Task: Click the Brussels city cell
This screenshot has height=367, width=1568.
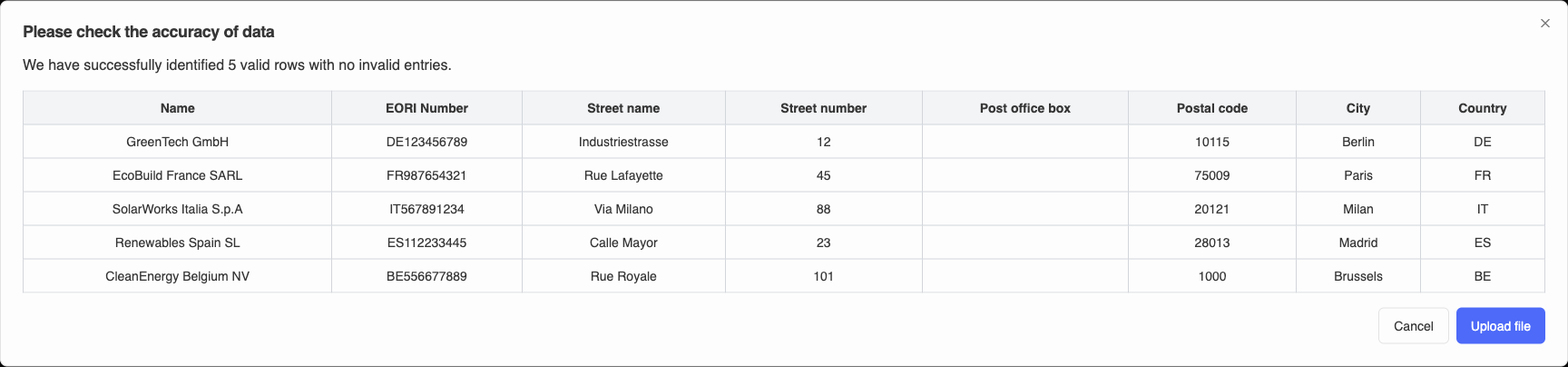Action: coord(1357,276)
